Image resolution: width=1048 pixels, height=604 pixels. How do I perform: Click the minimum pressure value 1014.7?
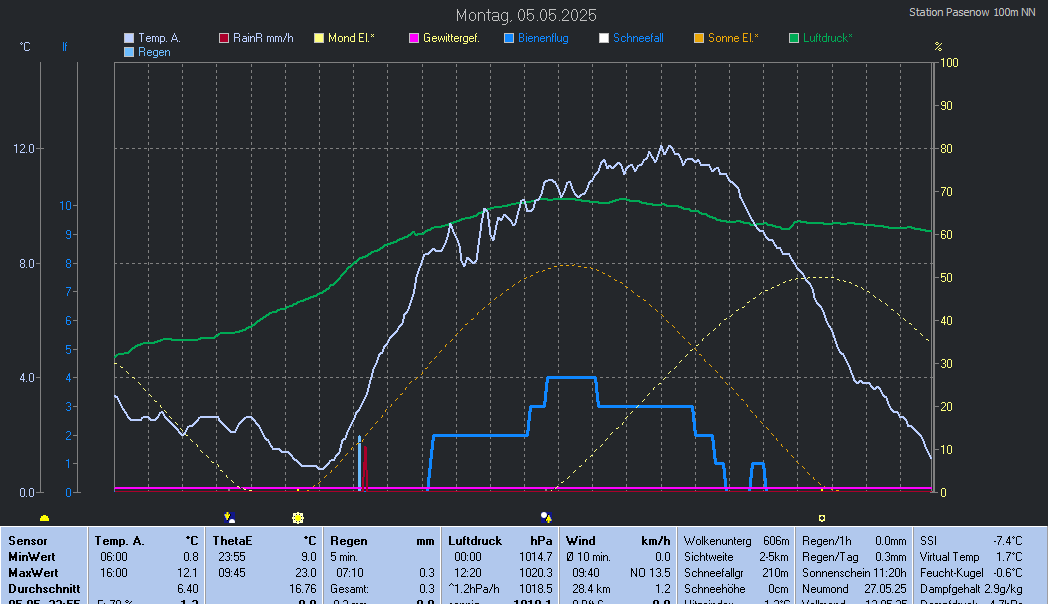point(535,557)
